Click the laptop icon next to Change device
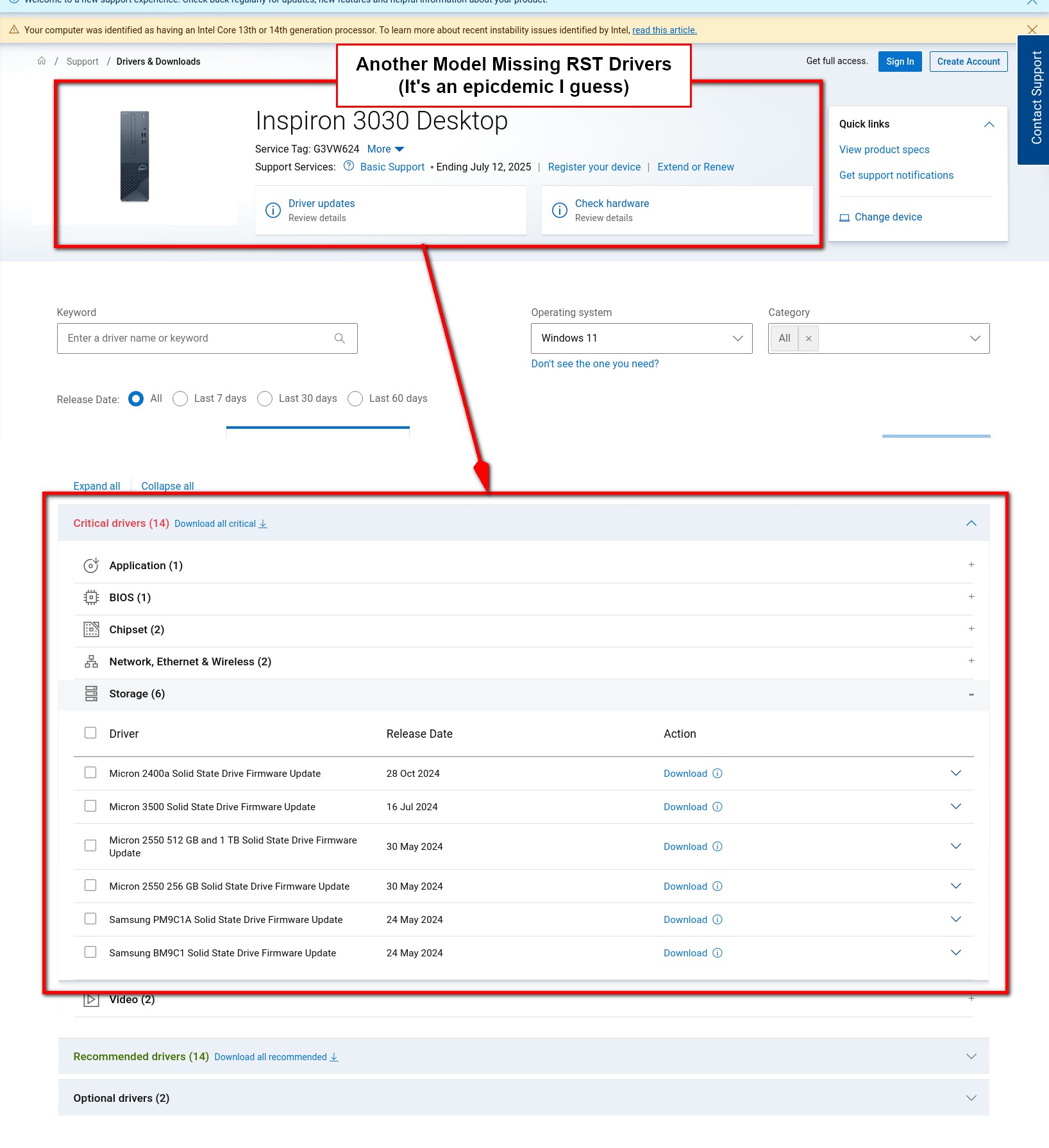The height and width of the screenshot is (1148, 1049). tap(844, 217)
